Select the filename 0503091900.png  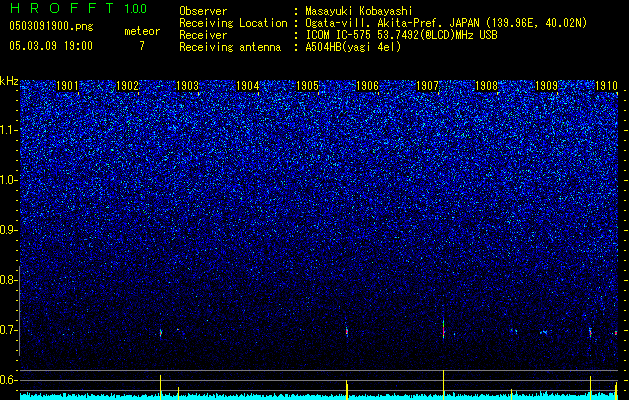coord(51,26)
